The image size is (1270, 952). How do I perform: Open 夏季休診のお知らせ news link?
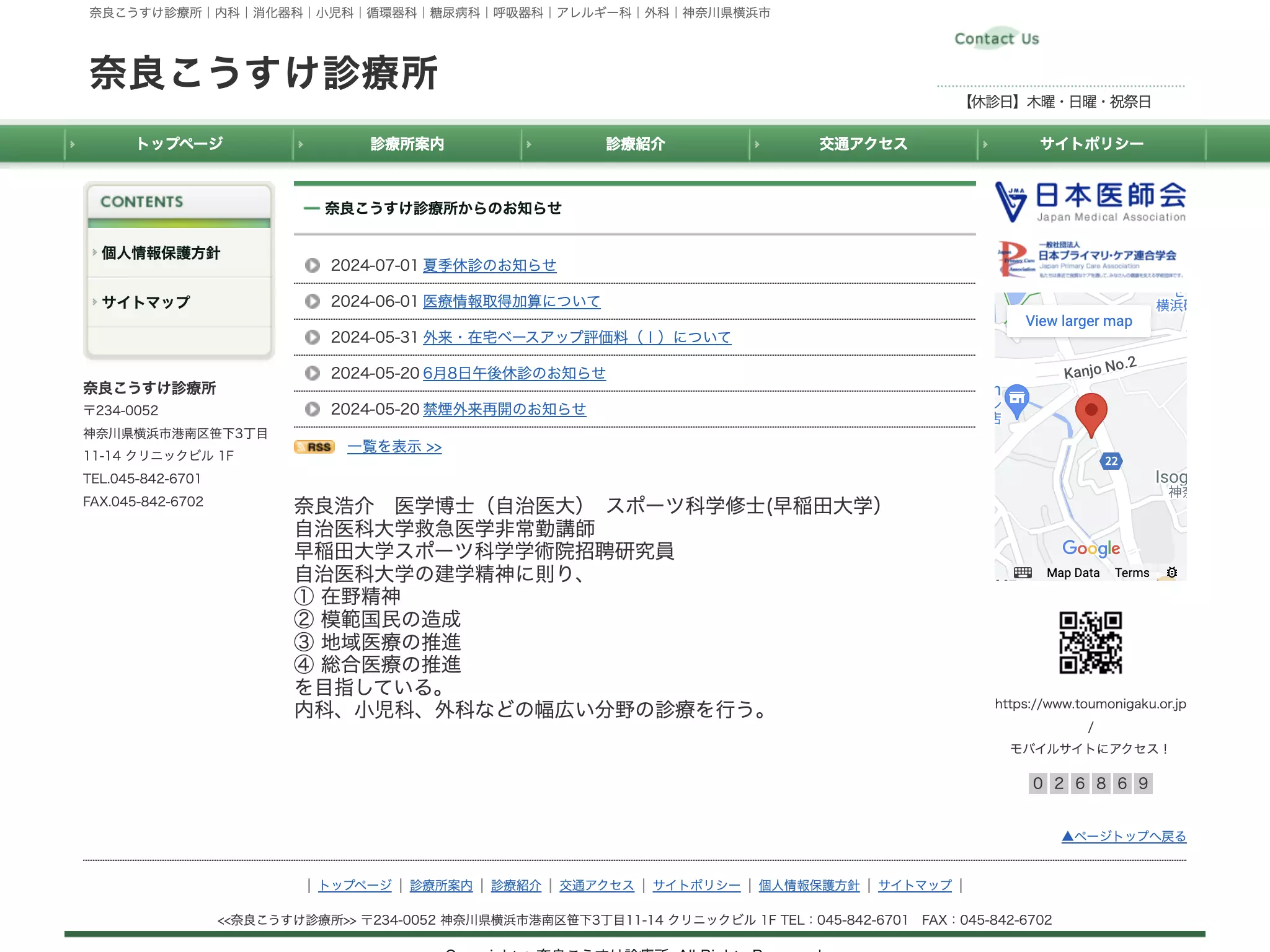tap(489, 265)
